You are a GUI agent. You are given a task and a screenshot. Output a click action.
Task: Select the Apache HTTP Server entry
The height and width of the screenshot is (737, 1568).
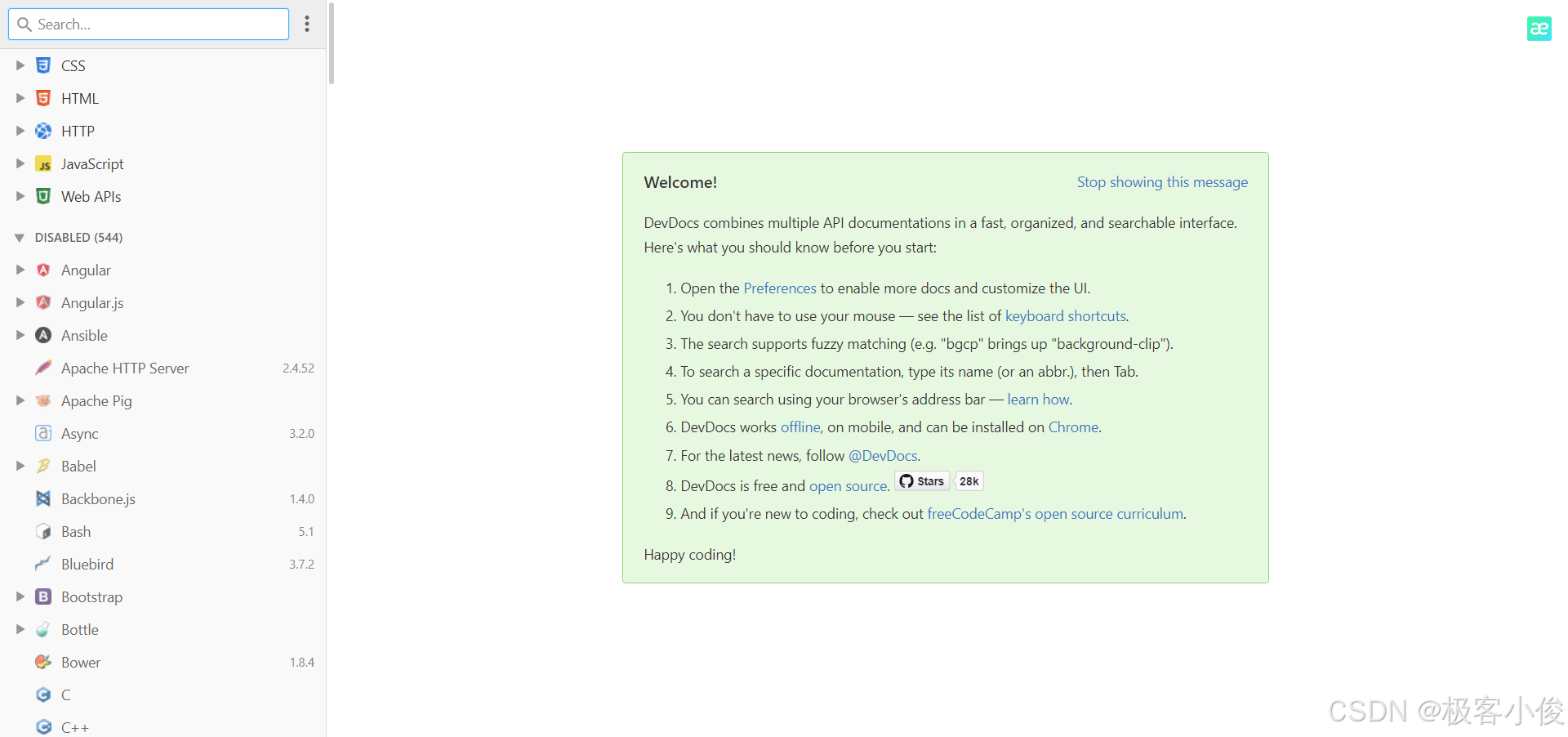point(163,368)
